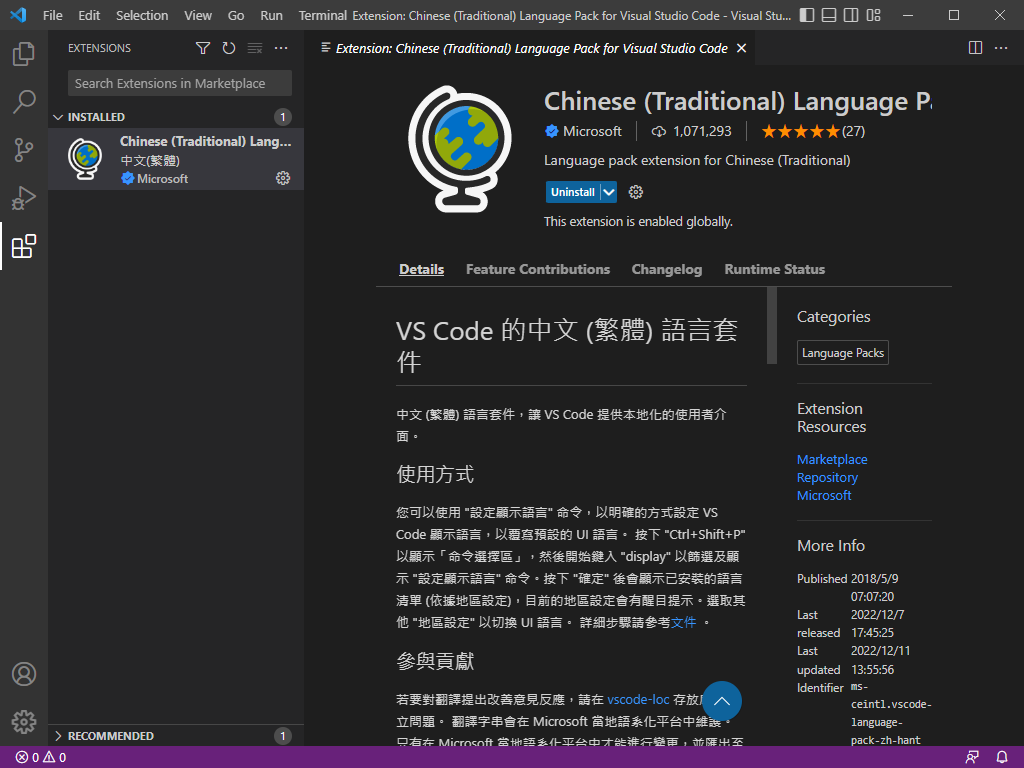
Task: Open Extensions panel more actions menu
Action: 281,48
